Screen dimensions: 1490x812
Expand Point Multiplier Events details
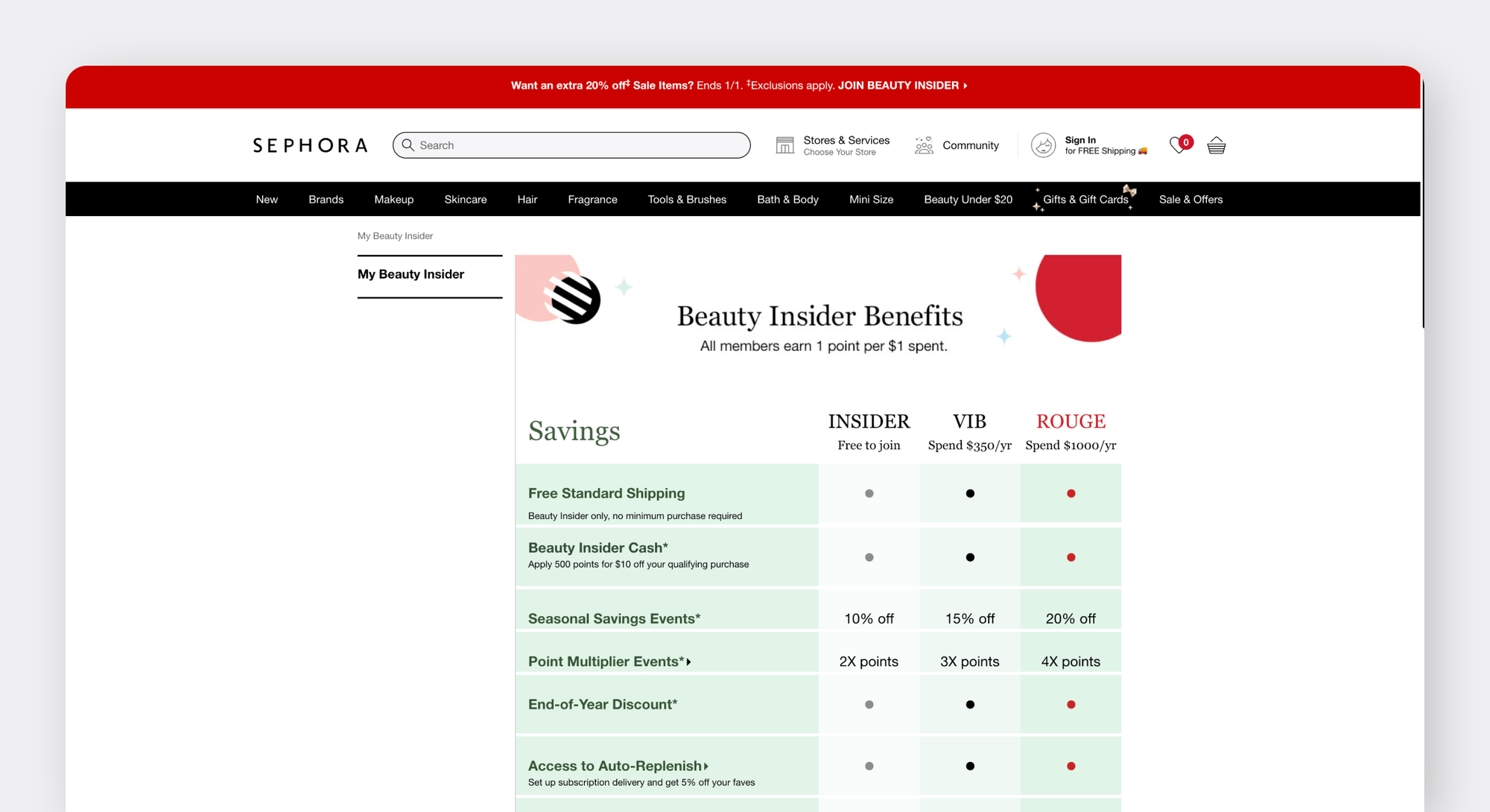point(689,662)
